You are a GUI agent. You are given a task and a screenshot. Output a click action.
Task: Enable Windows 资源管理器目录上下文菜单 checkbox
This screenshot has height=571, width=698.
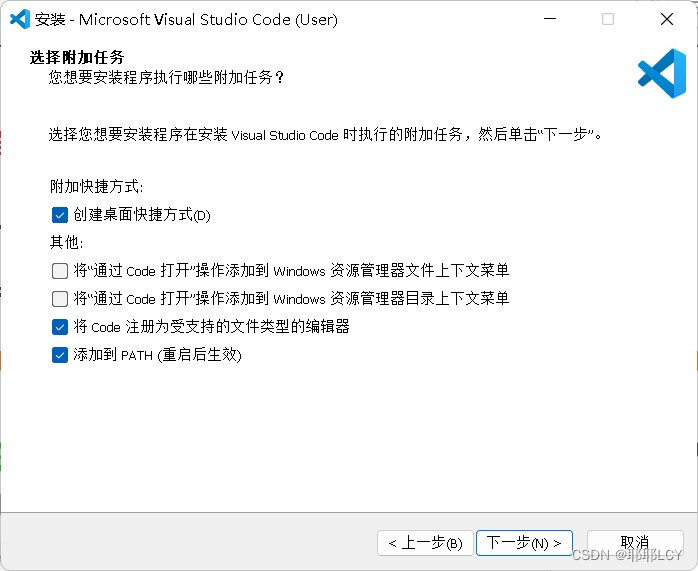[x=60, y=299]
